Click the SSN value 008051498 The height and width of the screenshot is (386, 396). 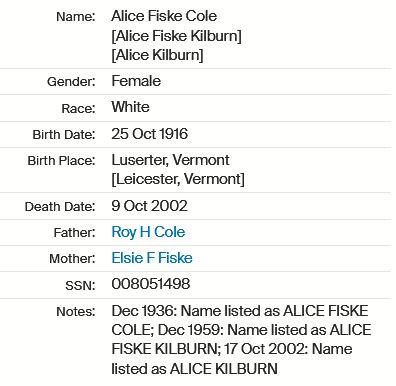[x=151, y=284]
